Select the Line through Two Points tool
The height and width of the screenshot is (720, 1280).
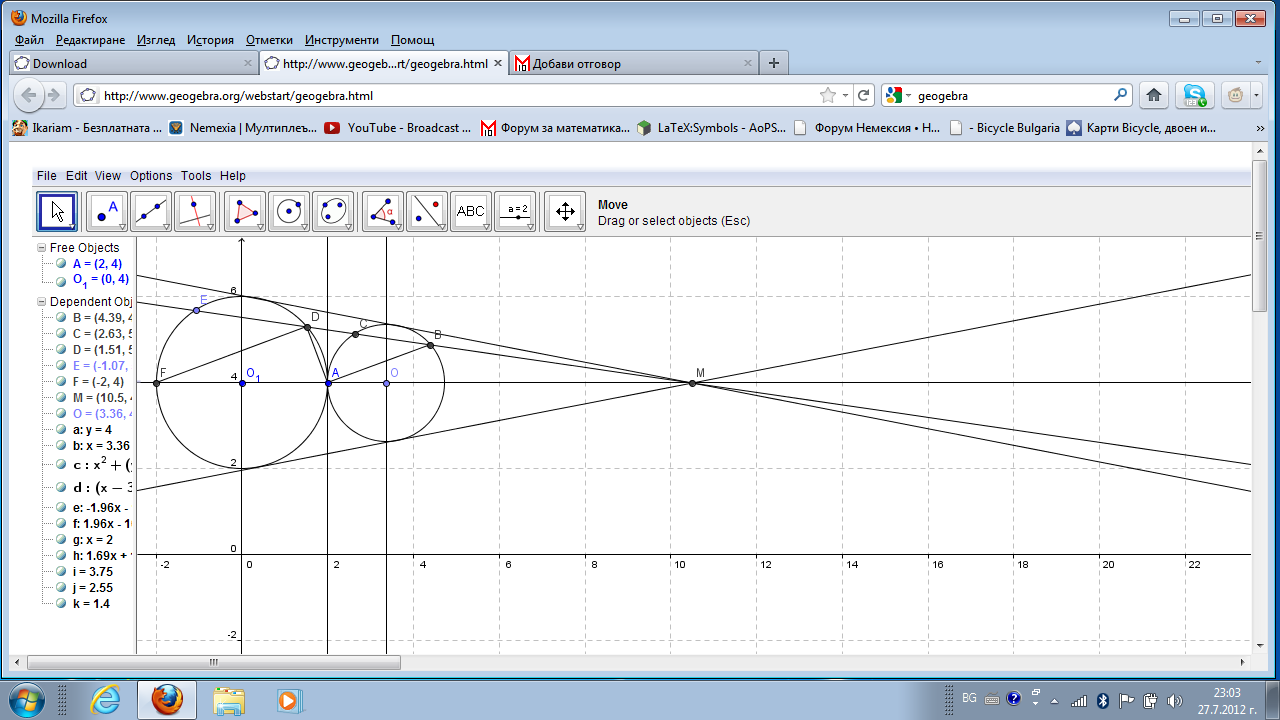(150, 211)
